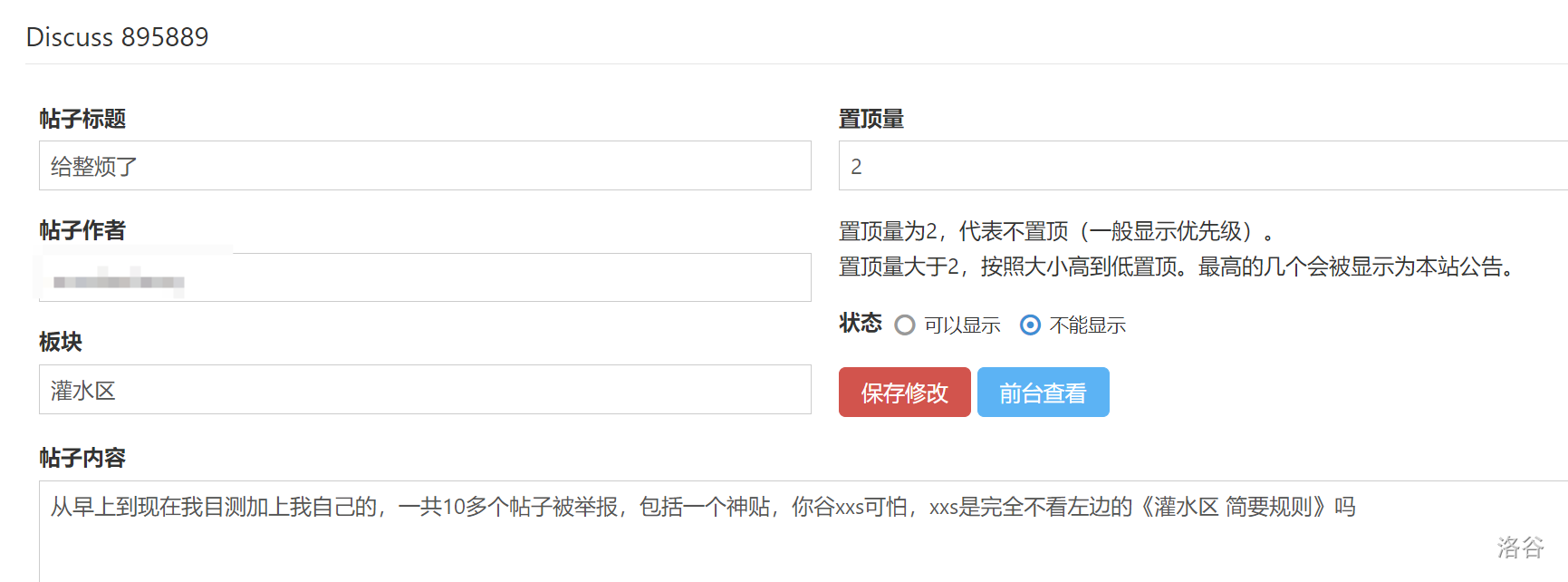Click the Discuss 895889 heading
This screenshot has height=582, width=1568.
coord(117,37)
